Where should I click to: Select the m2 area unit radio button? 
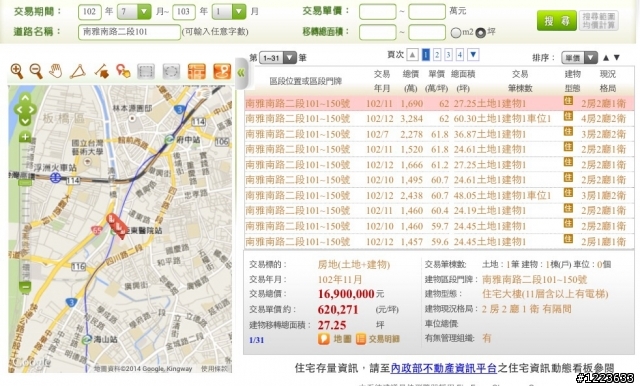point(456,33)
